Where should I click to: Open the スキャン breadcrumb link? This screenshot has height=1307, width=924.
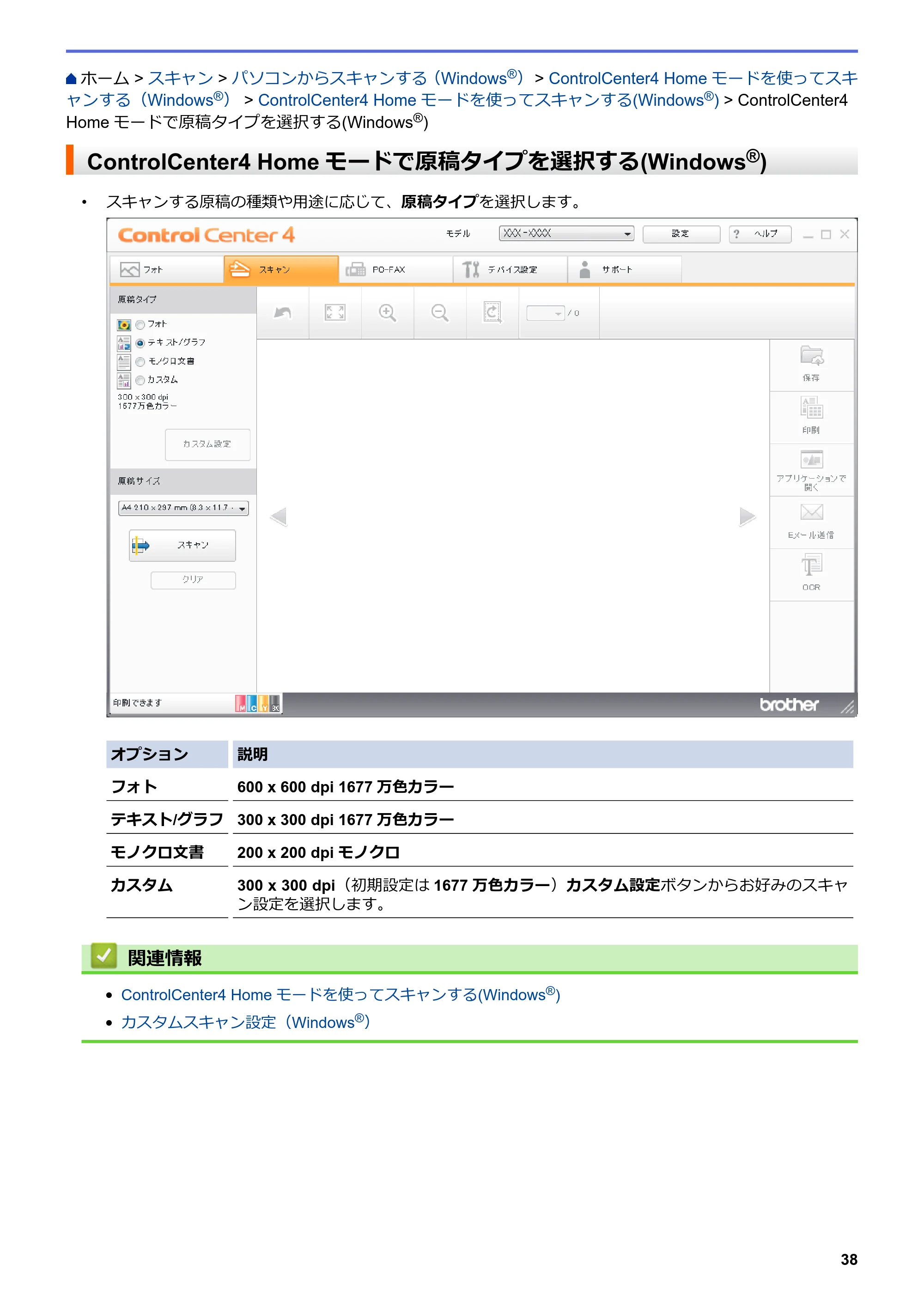[181, 78]
